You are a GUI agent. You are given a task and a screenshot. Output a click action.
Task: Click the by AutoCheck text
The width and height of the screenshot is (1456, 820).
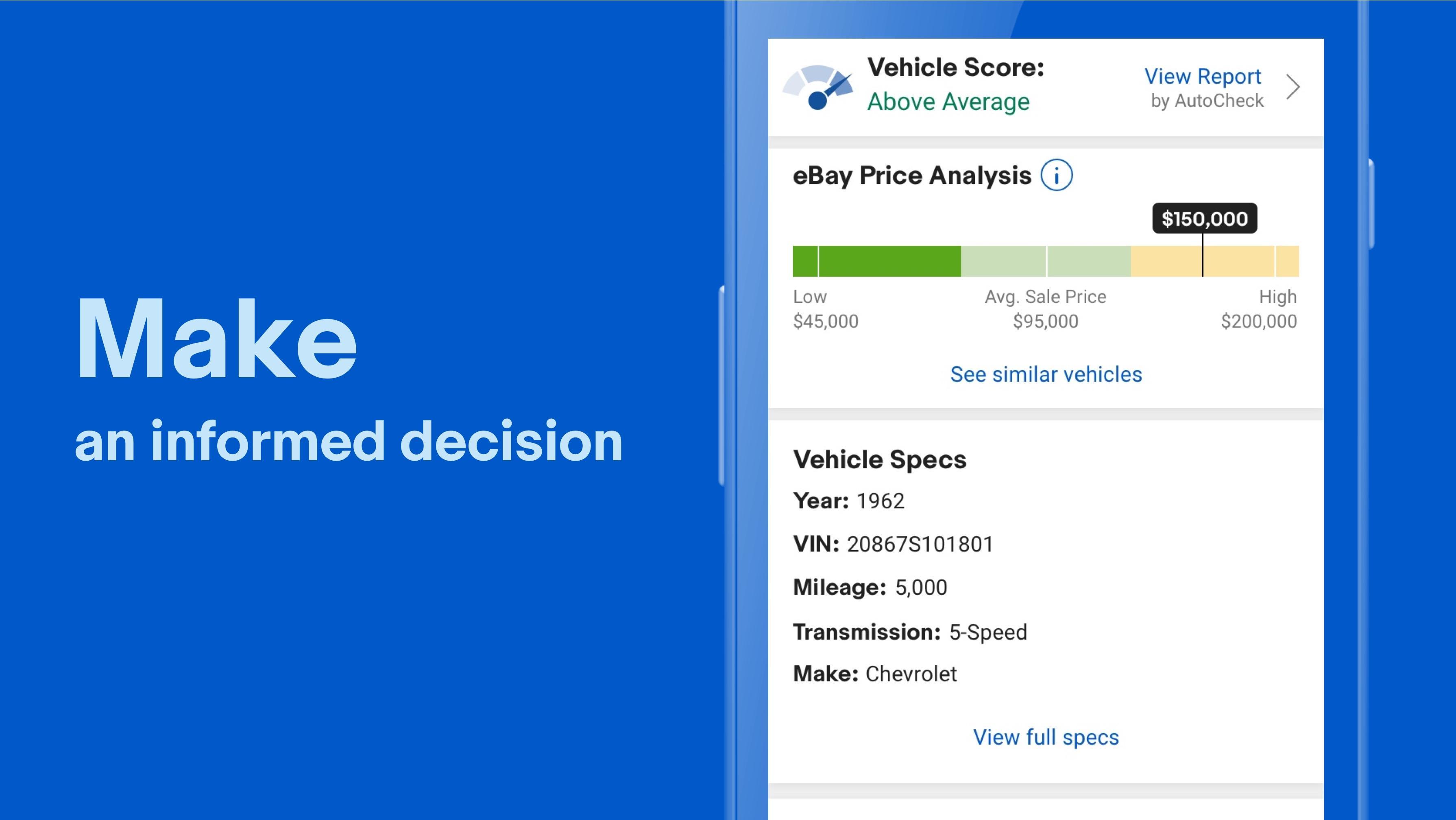coord(1208,101)
